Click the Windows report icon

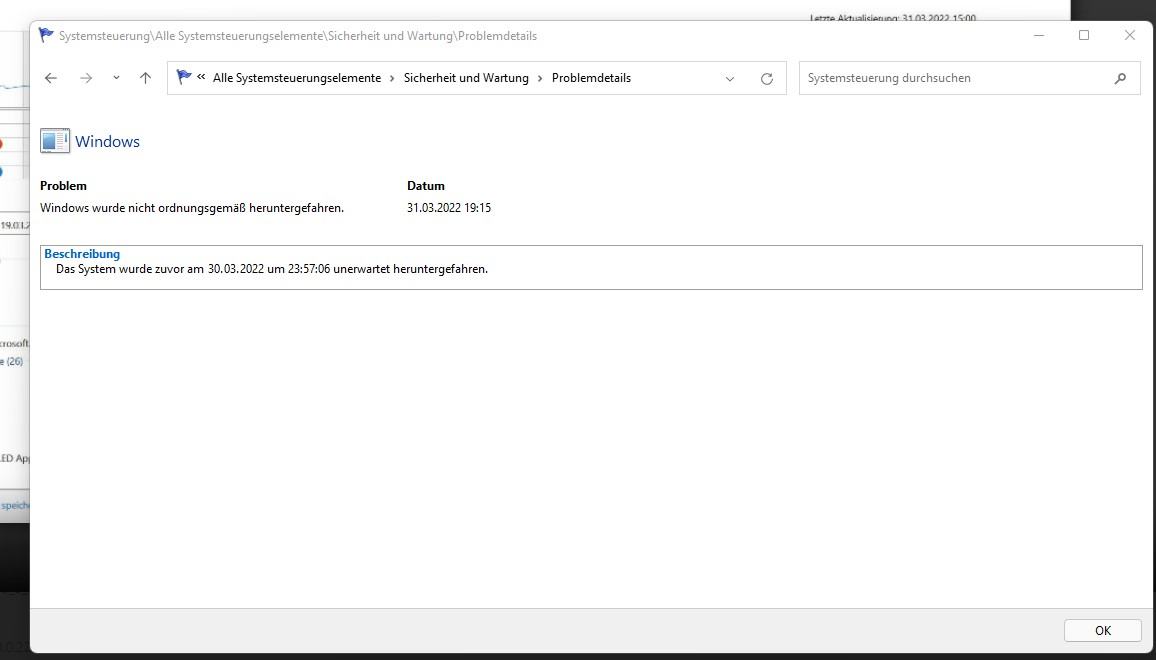click(55, 141)
